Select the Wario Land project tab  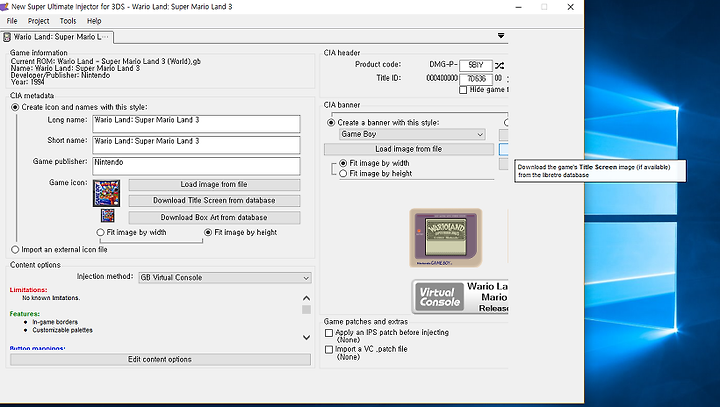(x=57, y=37)
